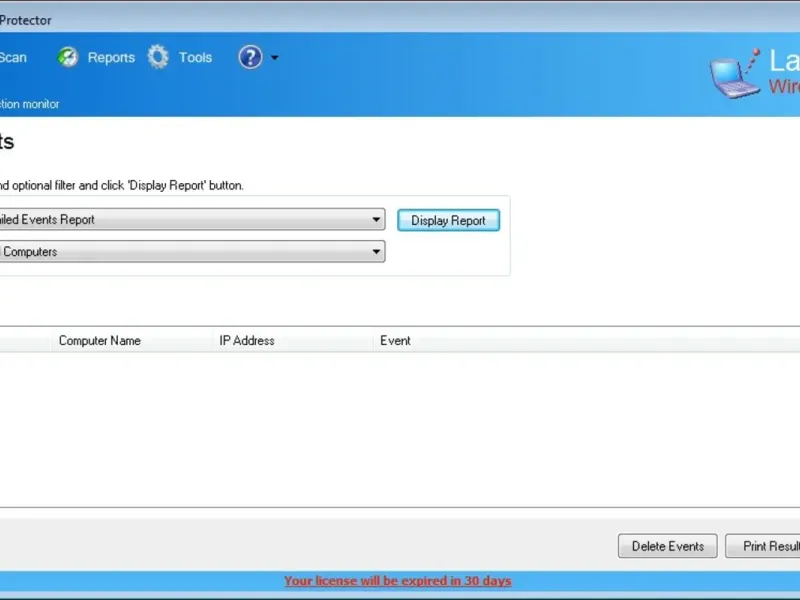Screen dimensions: 800x600
Task: Open the Tools gear icon
Action: tap(158, 57)
